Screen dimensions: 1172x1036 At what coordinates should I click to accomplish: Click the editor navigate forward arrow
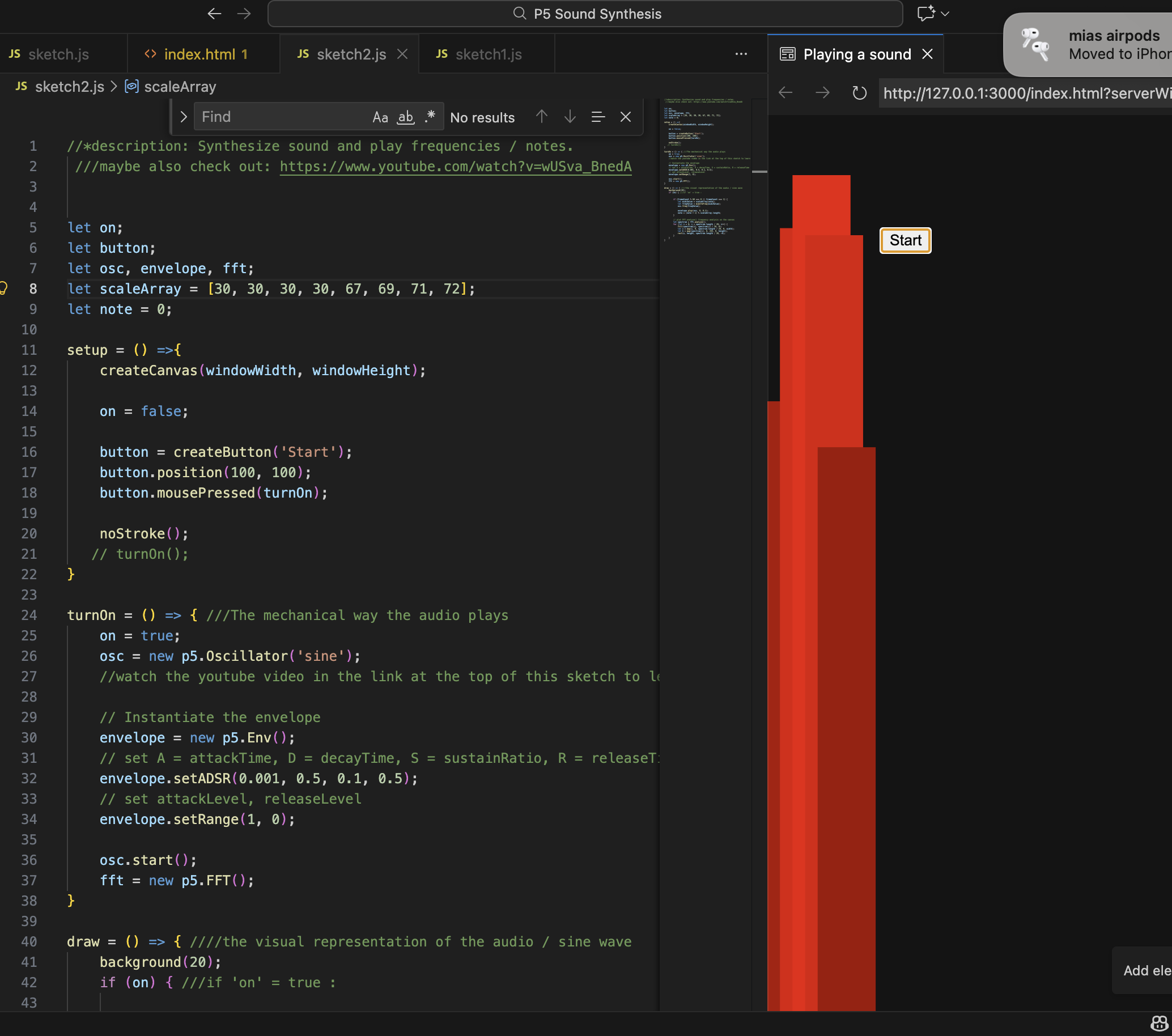(244, 13)
